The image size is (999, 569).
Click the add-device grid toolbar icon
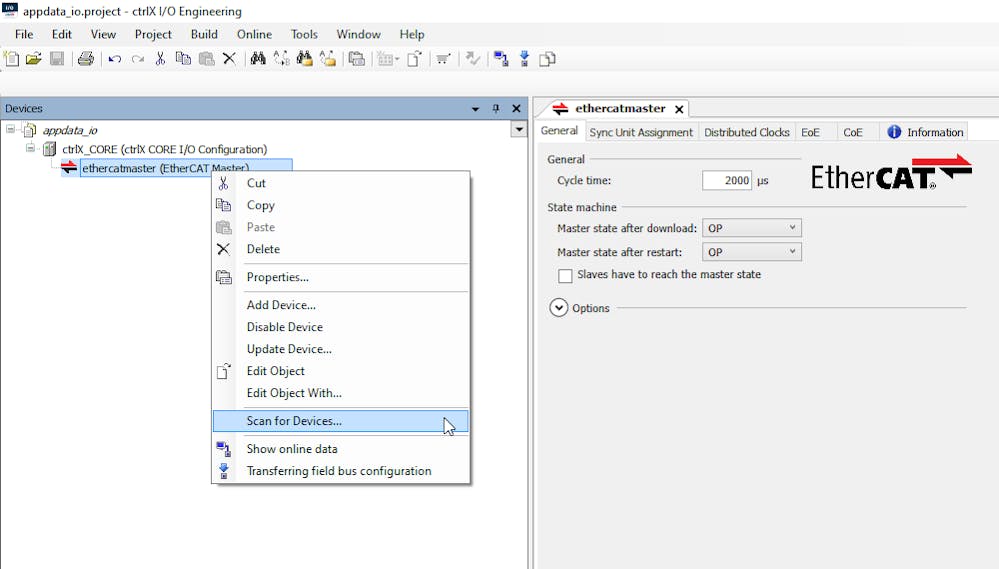[387, 59]
